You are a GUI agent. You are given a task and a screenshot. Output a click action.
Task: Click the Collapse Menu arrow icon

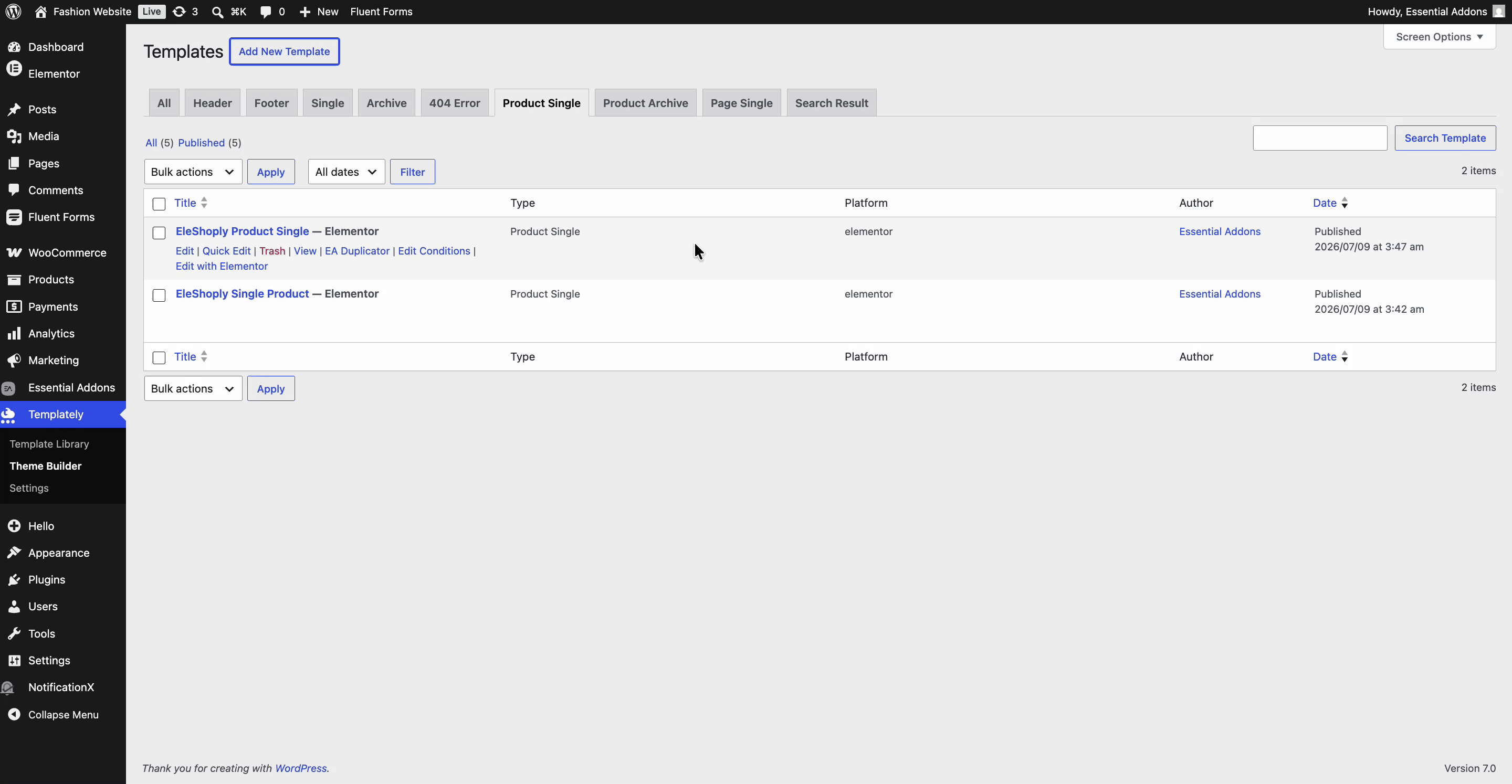pyautogui.click(x=14, y=714)
